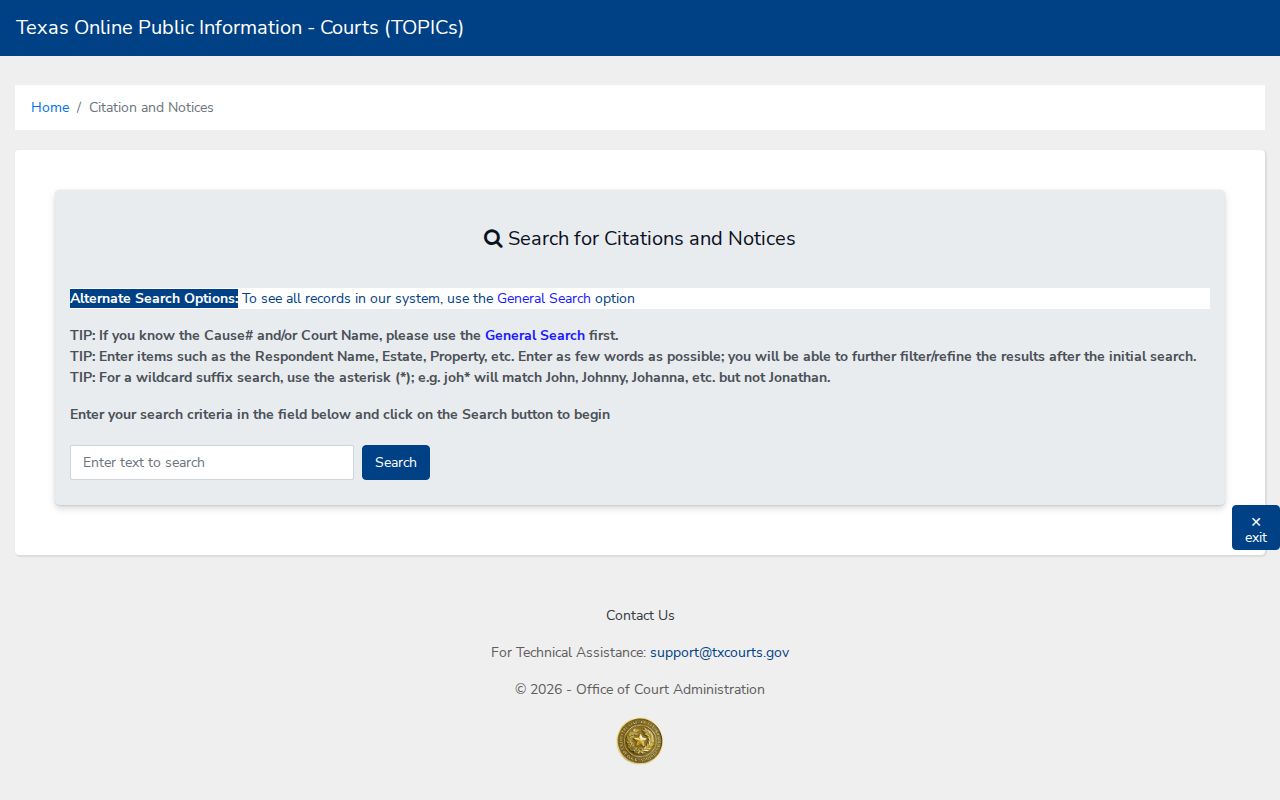Screen dimensions: 1280x800
Task: Click the 'Alternate Search Options:' label
Action: pyautogui.click(x=154, y=298)
